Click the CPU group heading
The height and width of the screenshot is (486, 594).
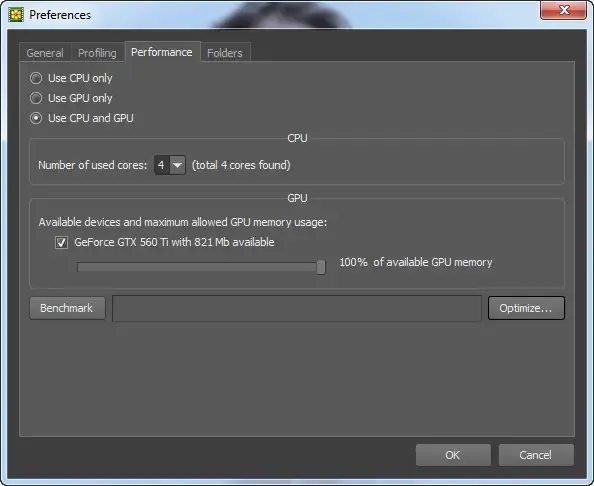297,138
